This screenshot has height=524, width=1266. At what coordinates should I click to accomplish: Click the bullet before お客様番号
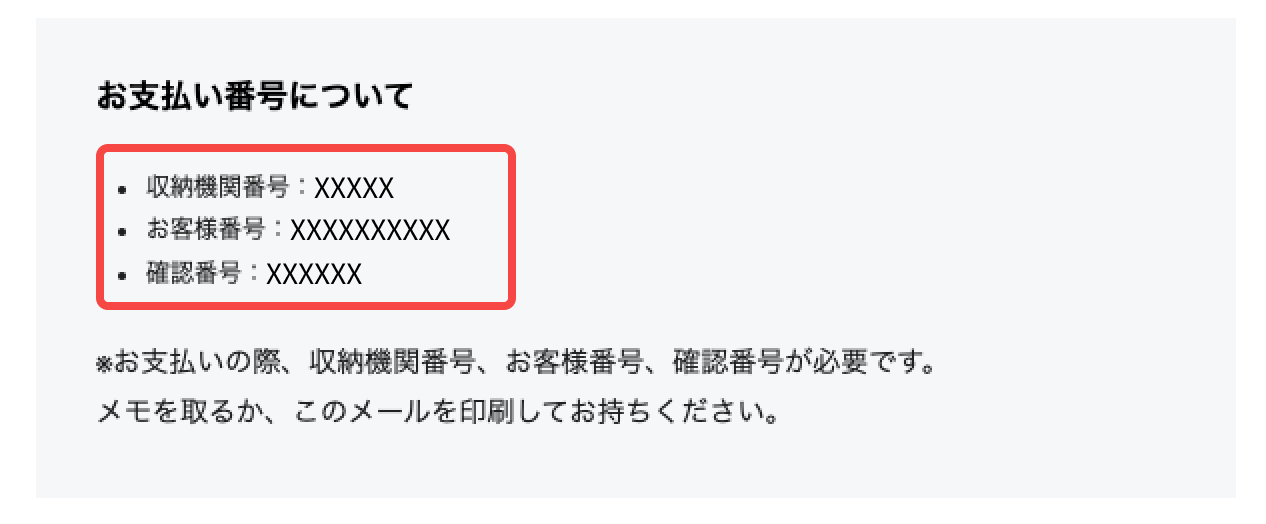(x=123, y=232)
